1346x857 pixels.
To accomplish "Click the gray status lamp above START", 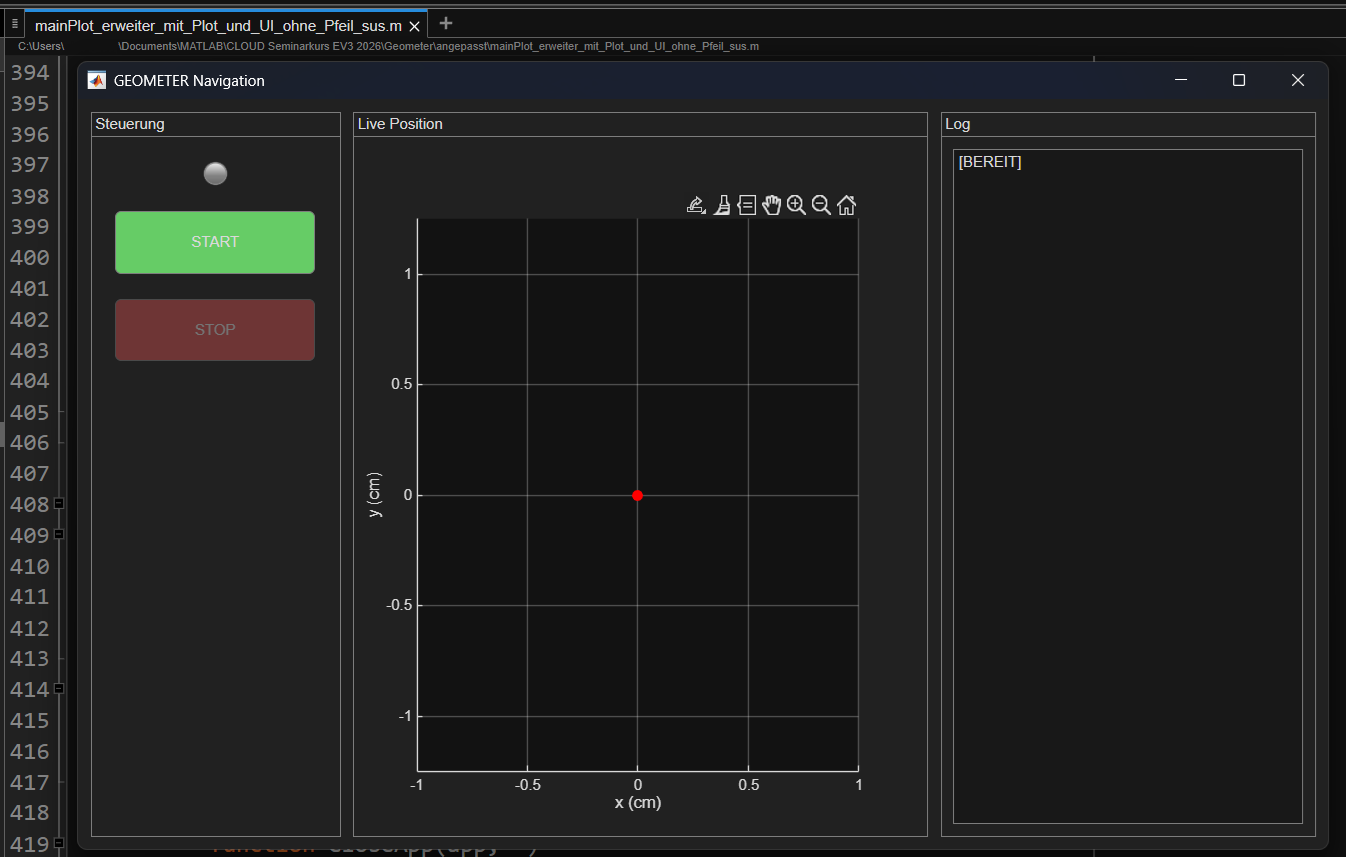I will coord(215,174).
